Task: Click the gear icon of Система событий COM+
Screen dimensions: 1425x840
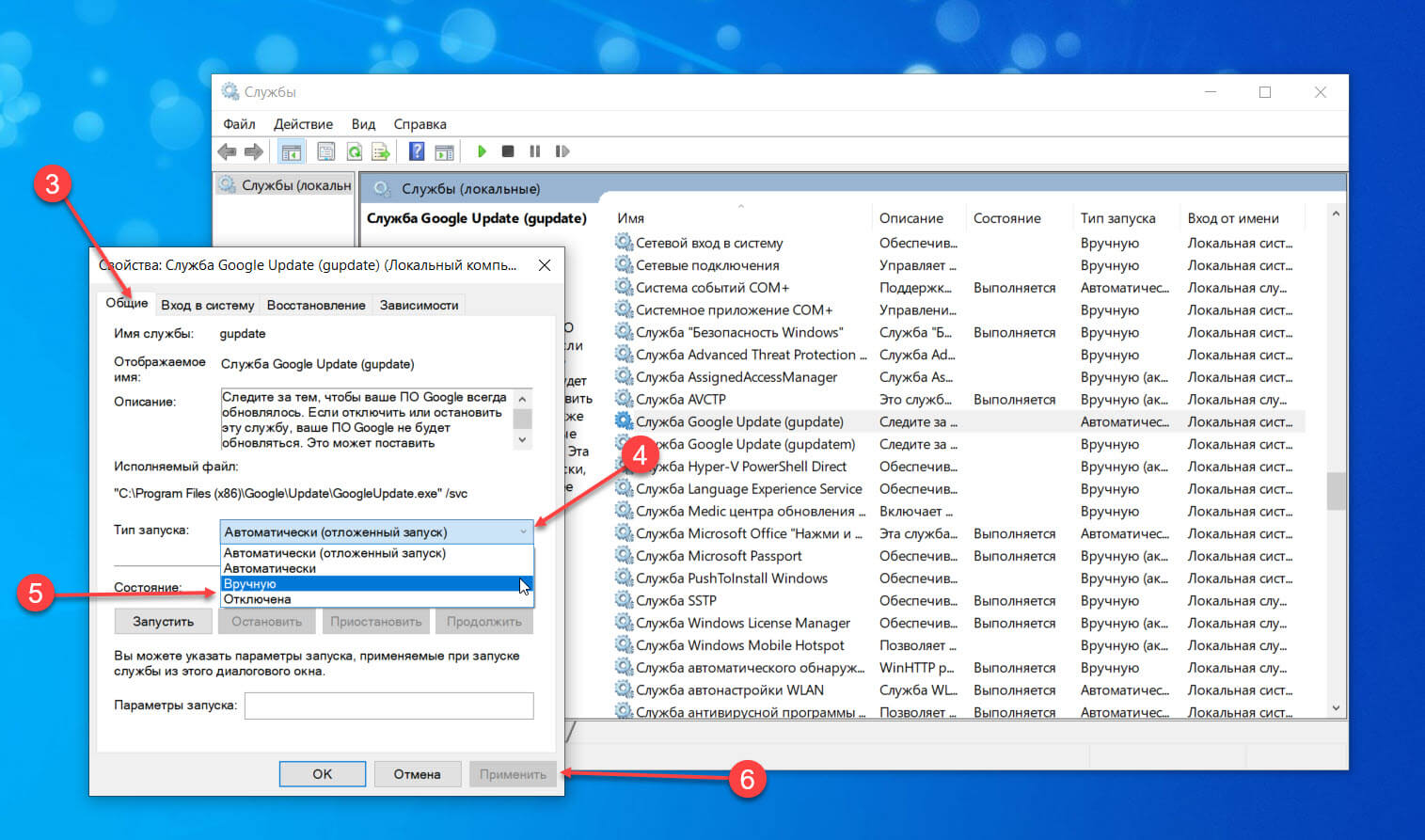Action: [x=624, y=287]
